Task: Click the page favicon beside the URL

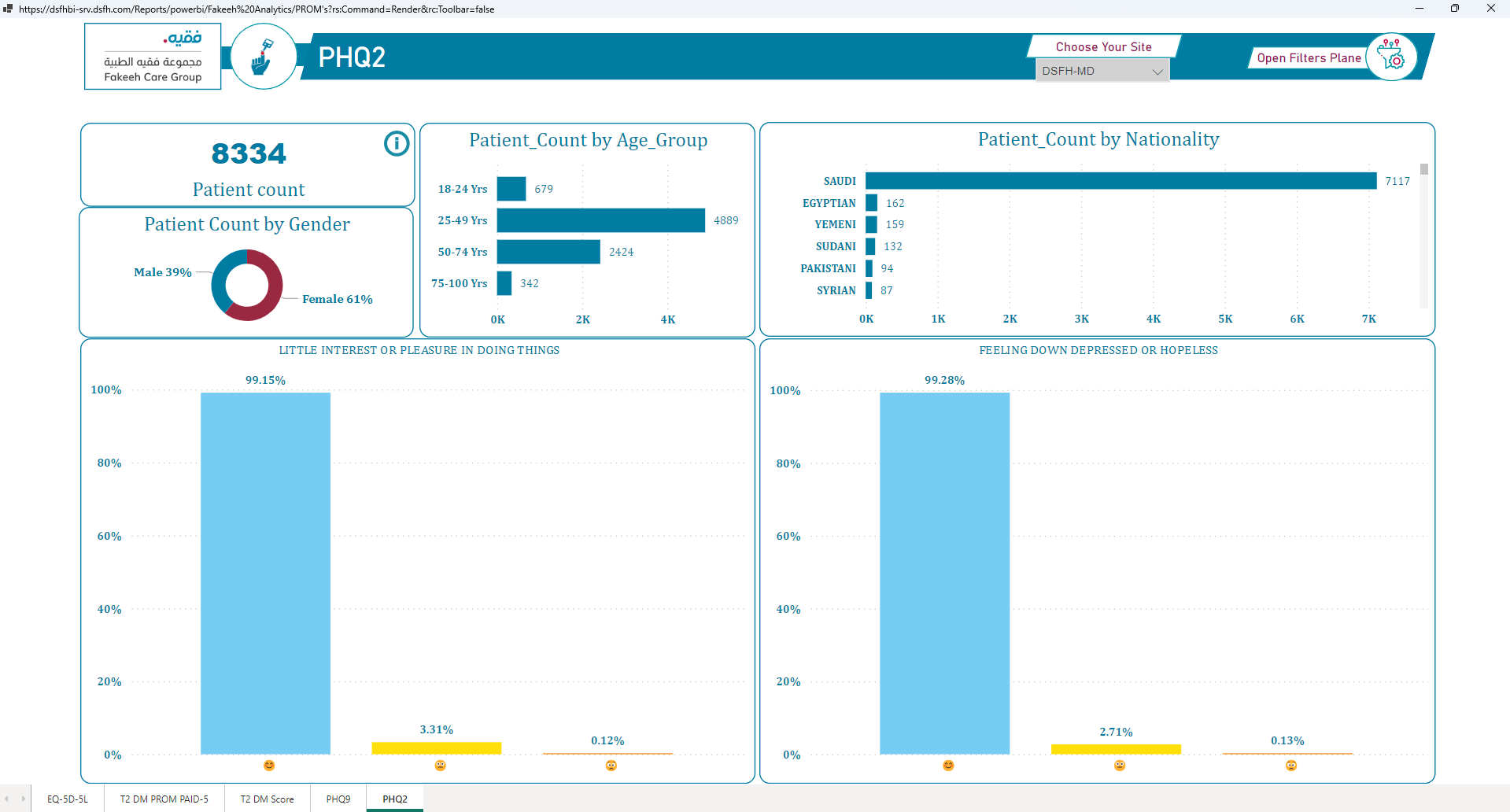Action: 8,9
